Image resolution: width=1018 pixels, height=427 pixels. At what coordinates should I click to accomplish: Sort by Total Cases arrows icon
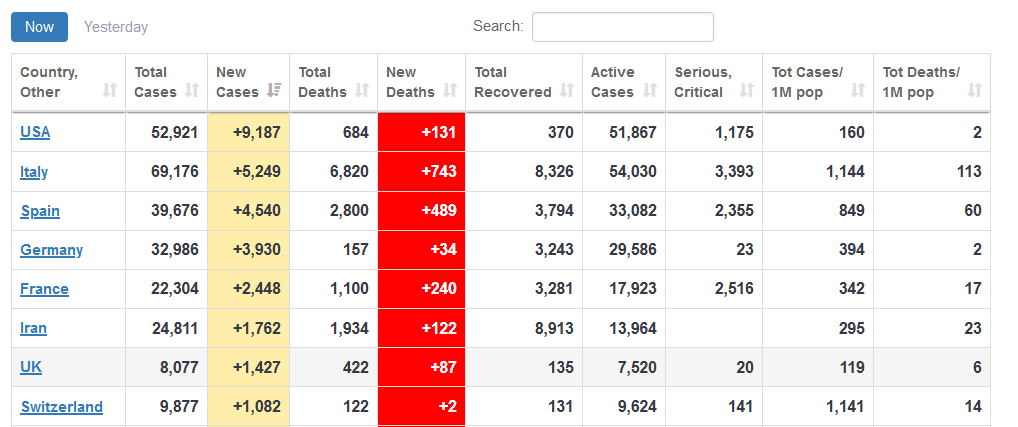[x=192, y=90]
